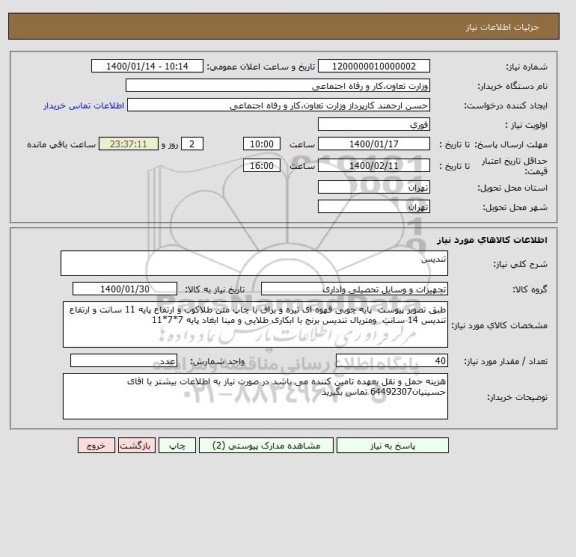Click the واحد شمارش label
Viewport: 576px width, 557px height.
coord(217,362)
